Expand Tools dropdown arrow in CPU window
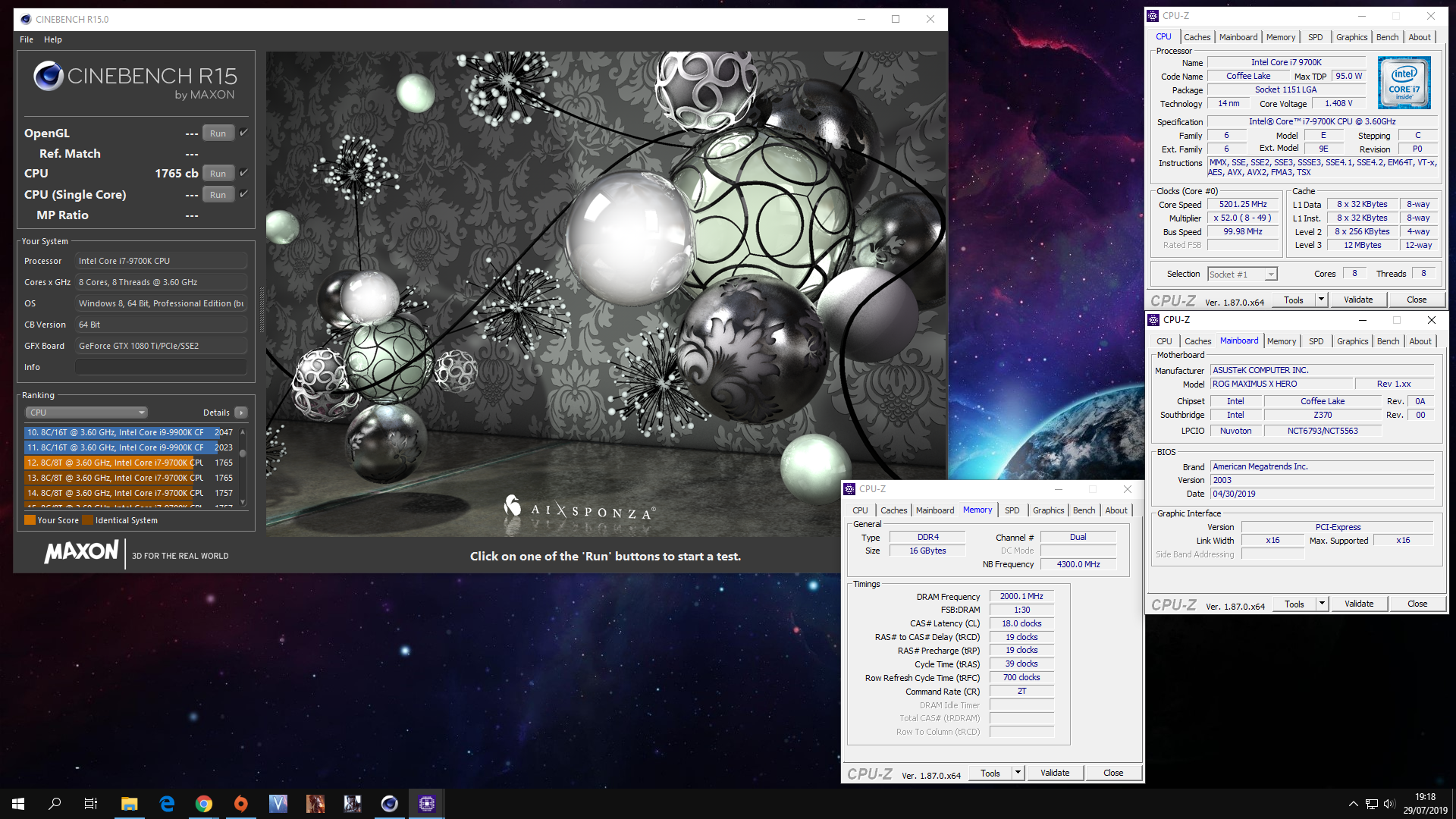The image size is (1456, 819). [1321, 300]
